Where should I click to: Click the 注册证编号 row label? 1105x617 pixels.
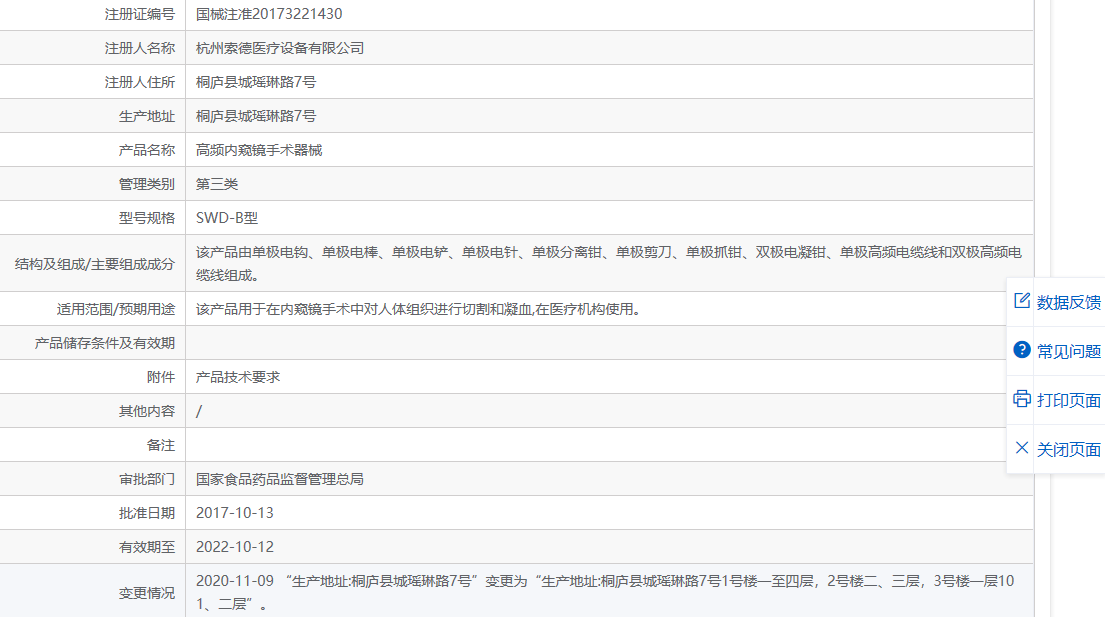(140, 14)
